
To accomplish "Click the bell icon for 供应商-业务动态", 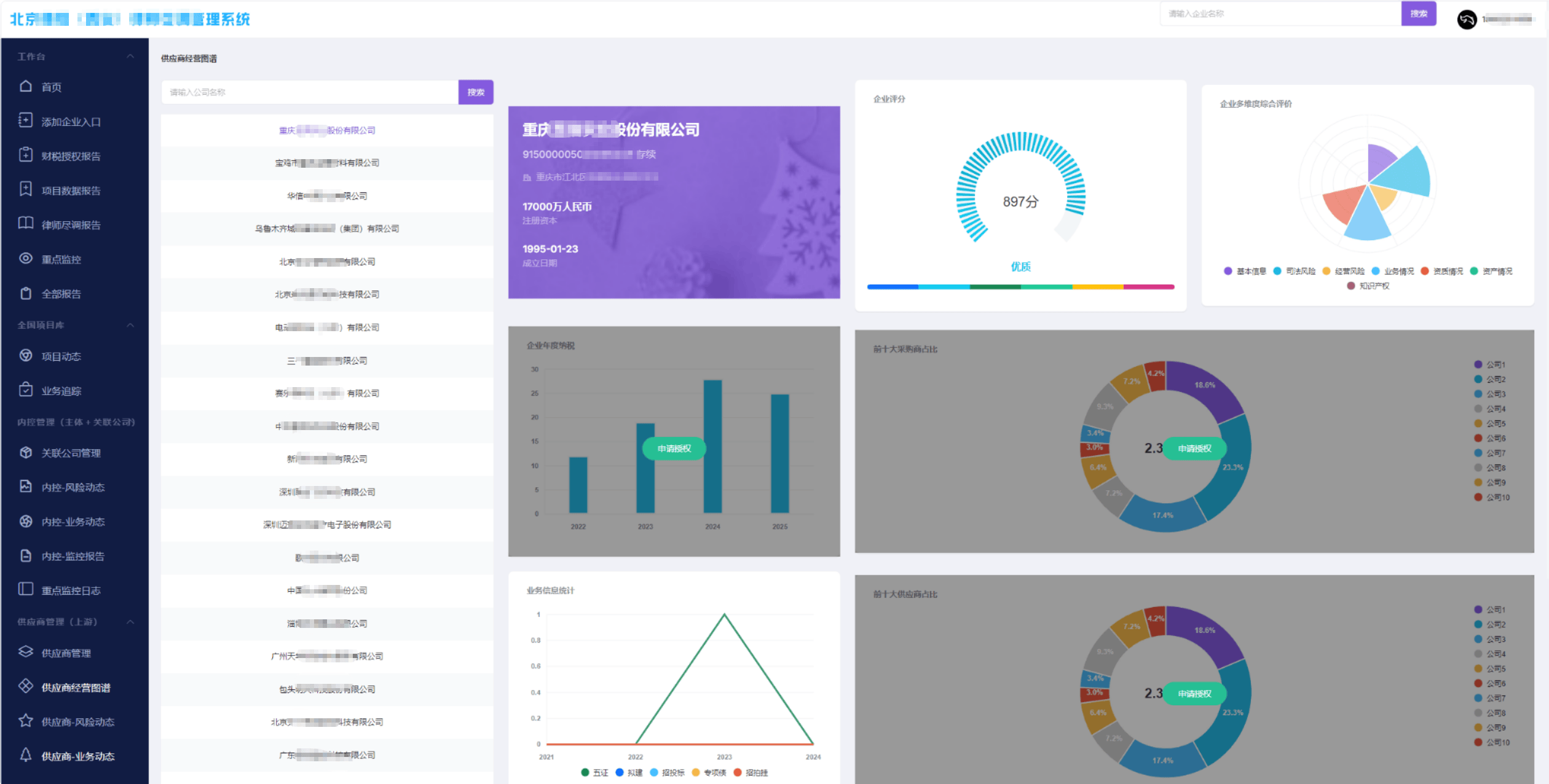I will coord(25,755).
